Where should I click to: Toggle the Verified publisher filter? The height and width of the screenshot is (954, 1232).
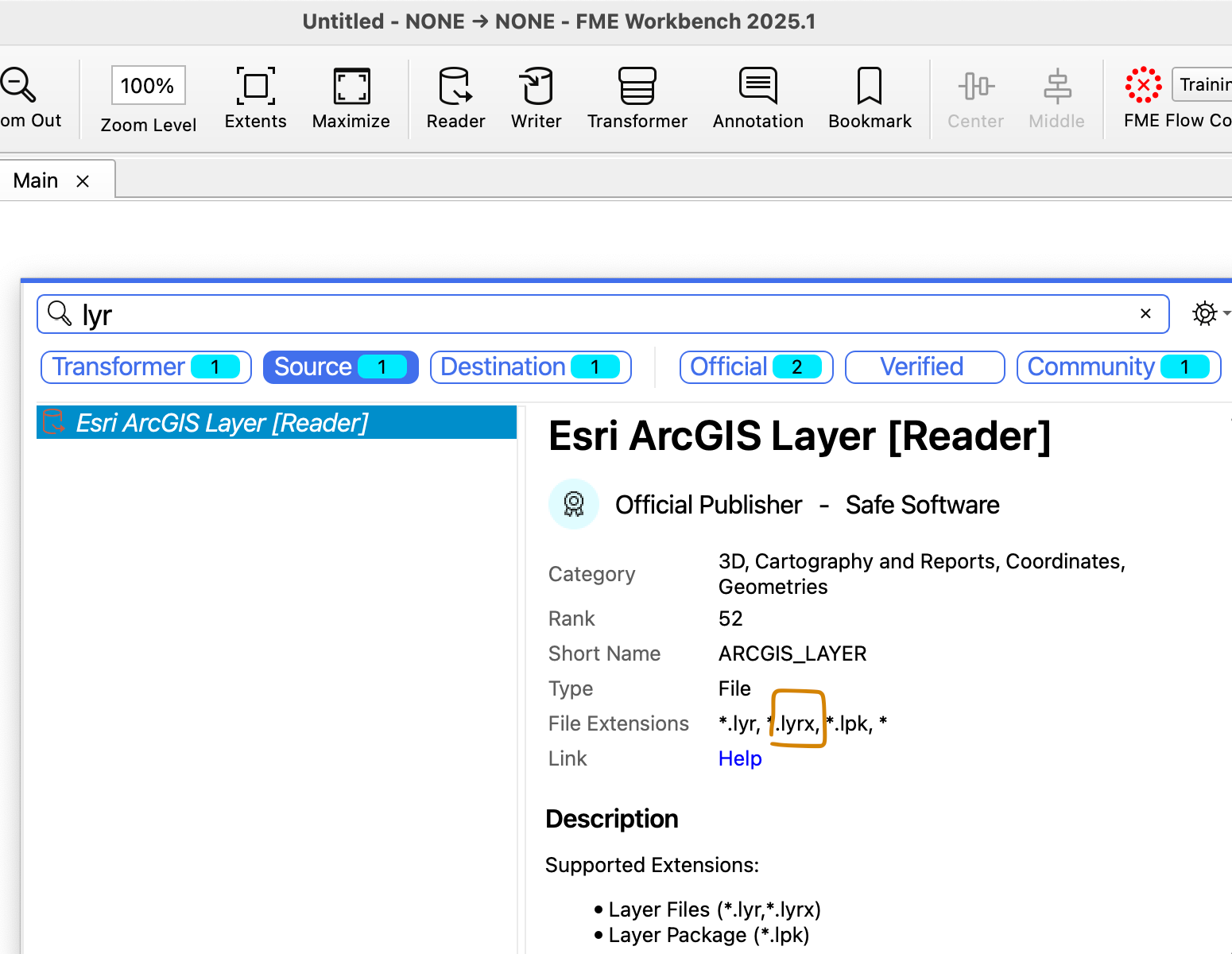pyautogui.click(x=925, y=366)
